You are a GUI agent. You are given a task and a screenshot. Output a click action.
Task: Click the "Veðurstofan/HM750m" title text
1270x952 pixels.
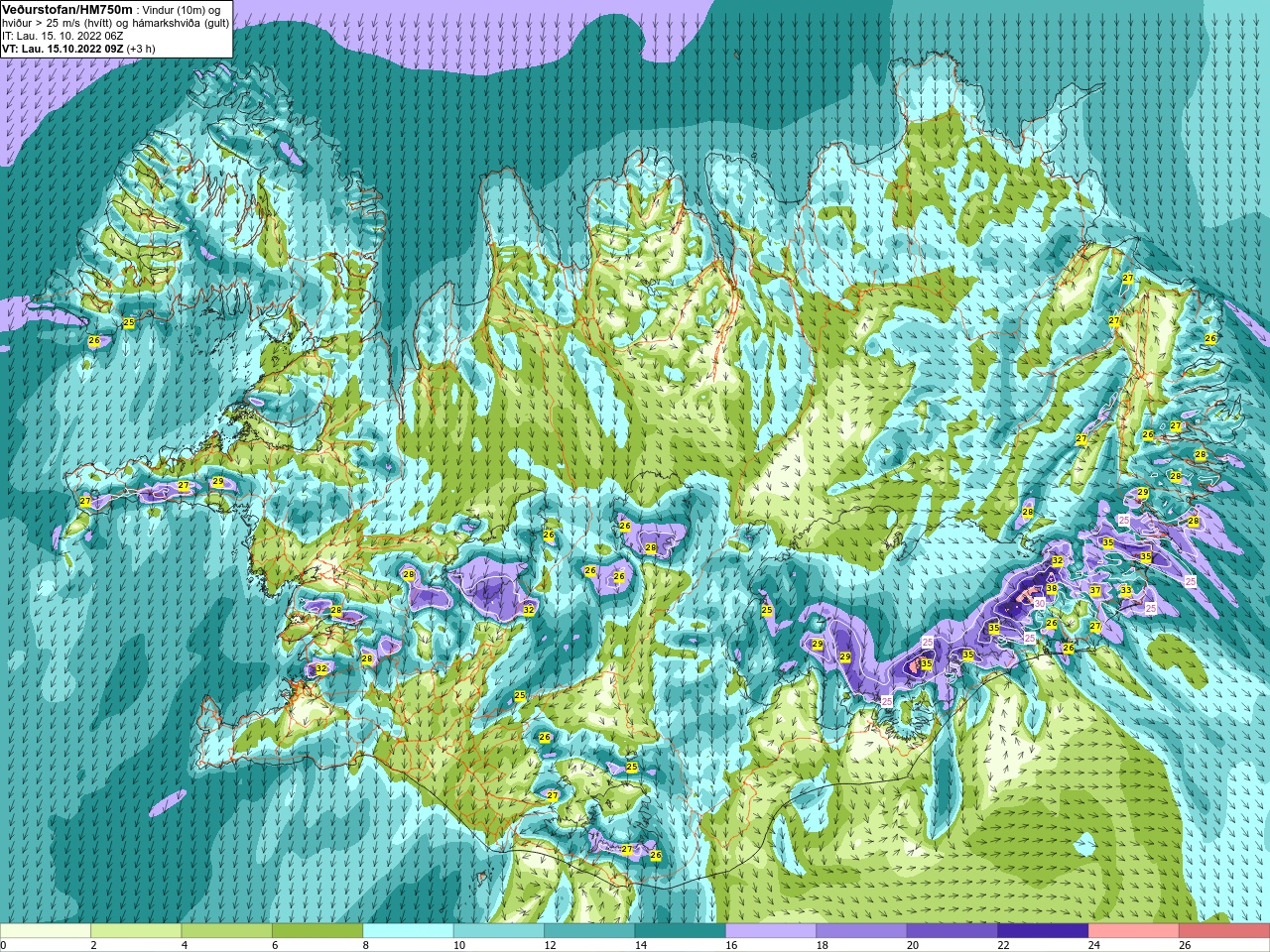66,9
